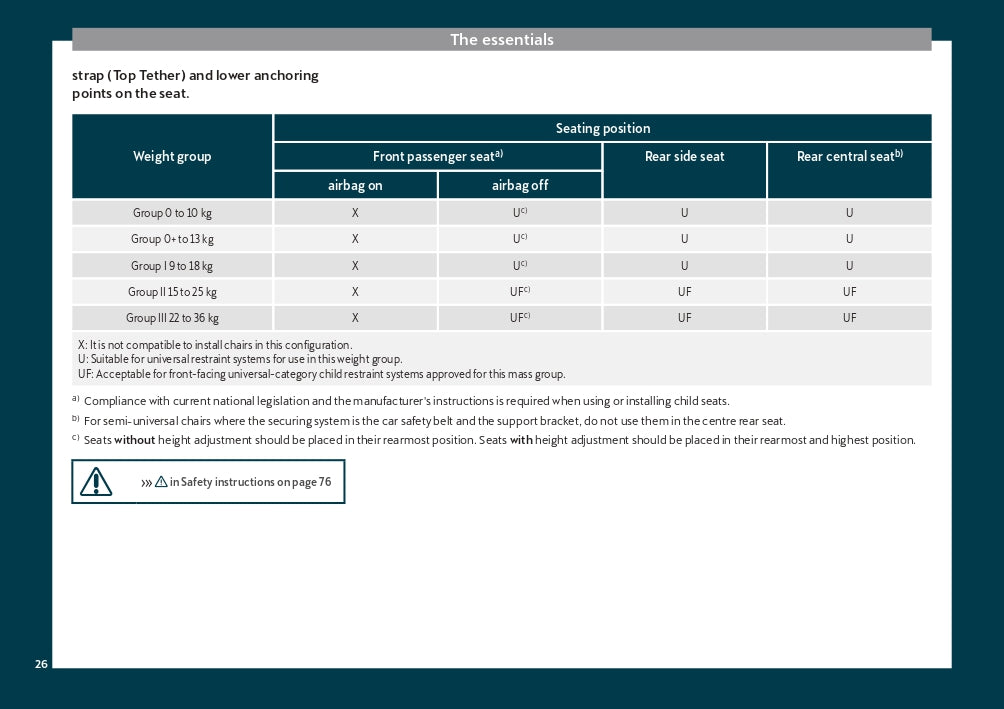Click the "Group 0+ to 13 kg" row label
This screenshot has height=709, width=1004.
click(x=172, y=239)
